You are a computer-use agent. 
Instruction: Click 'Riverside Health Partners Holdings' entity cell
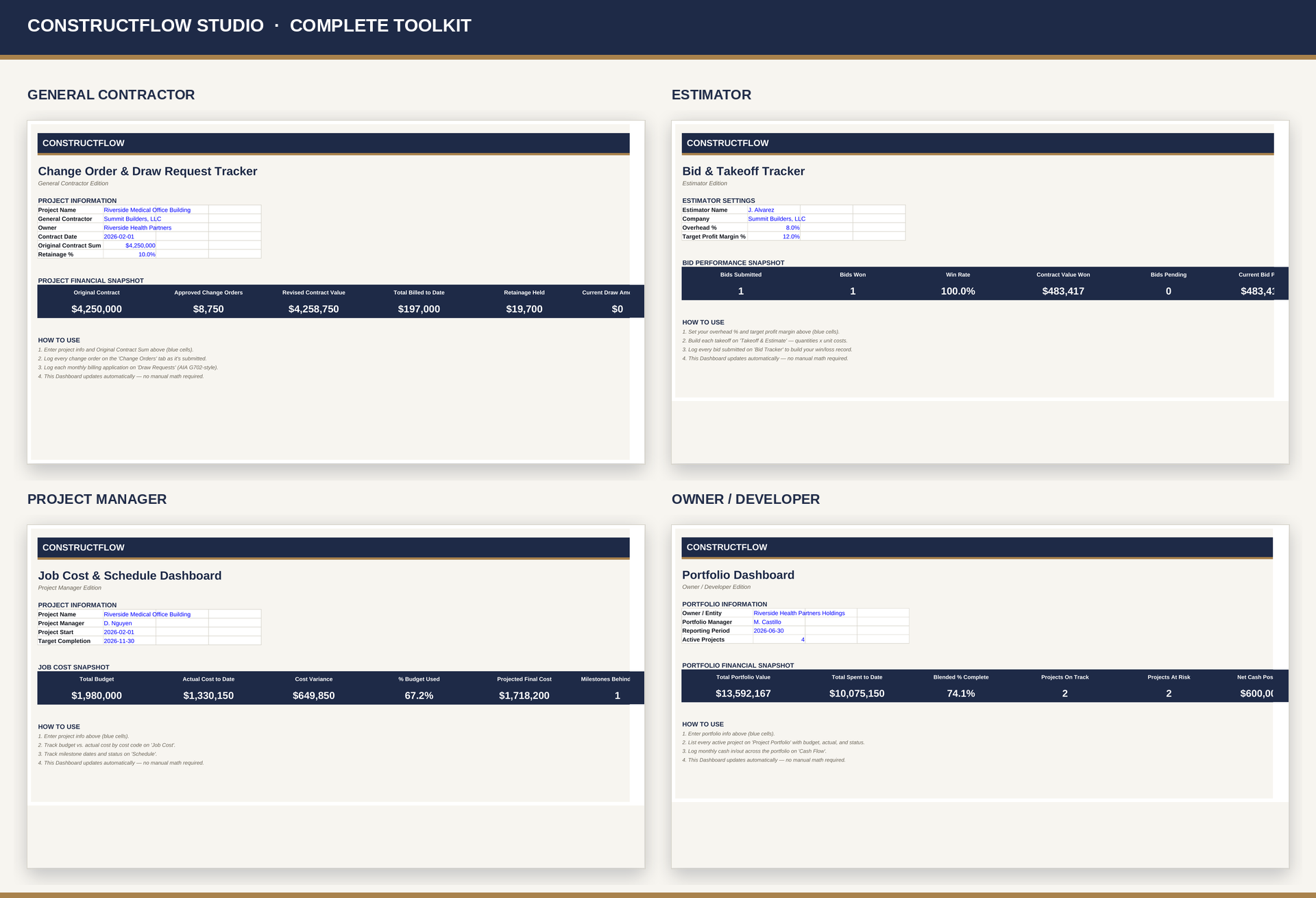coord(805,613)
